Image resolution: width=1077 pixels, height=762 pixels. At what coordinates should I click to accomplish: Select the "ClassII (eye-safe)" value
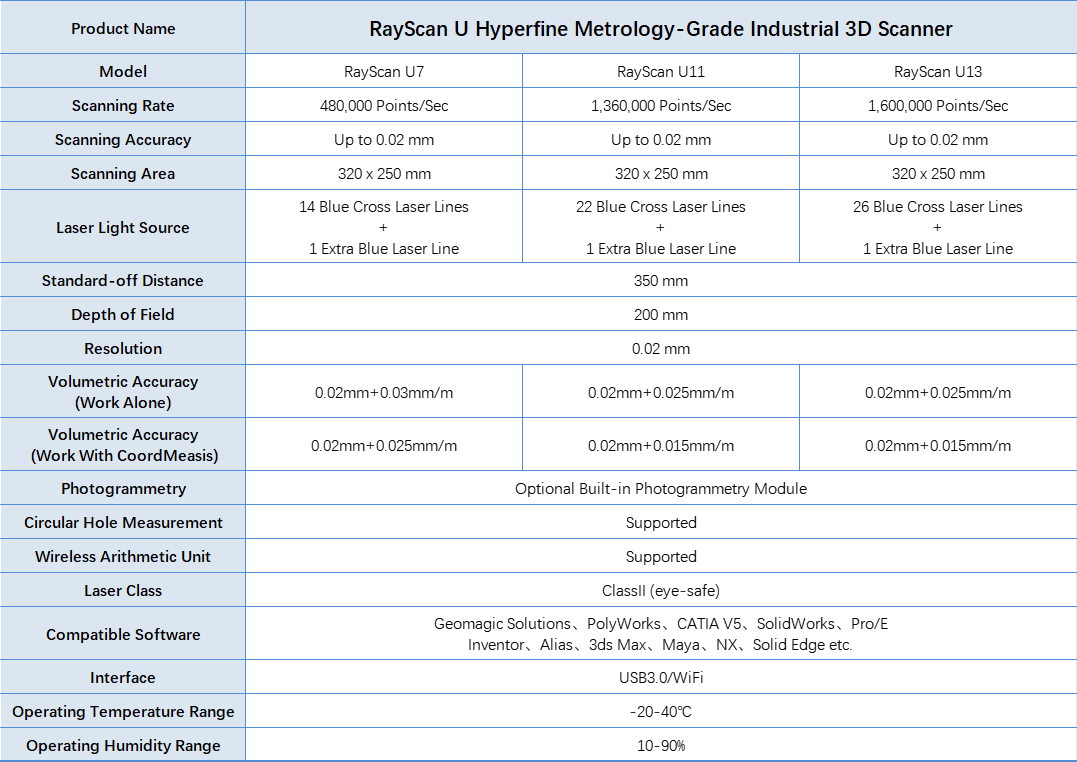pos(661,591)
